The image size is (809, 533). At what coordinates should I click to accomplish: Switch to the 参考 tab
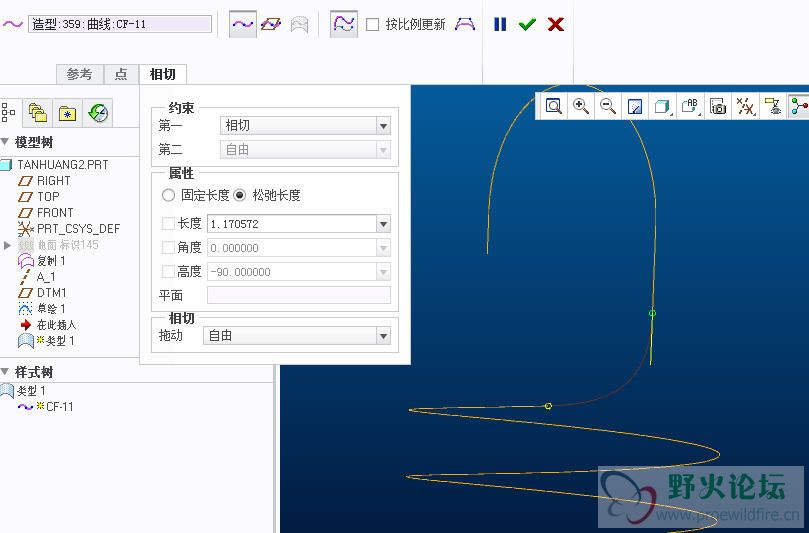click(x=79, y=74)
